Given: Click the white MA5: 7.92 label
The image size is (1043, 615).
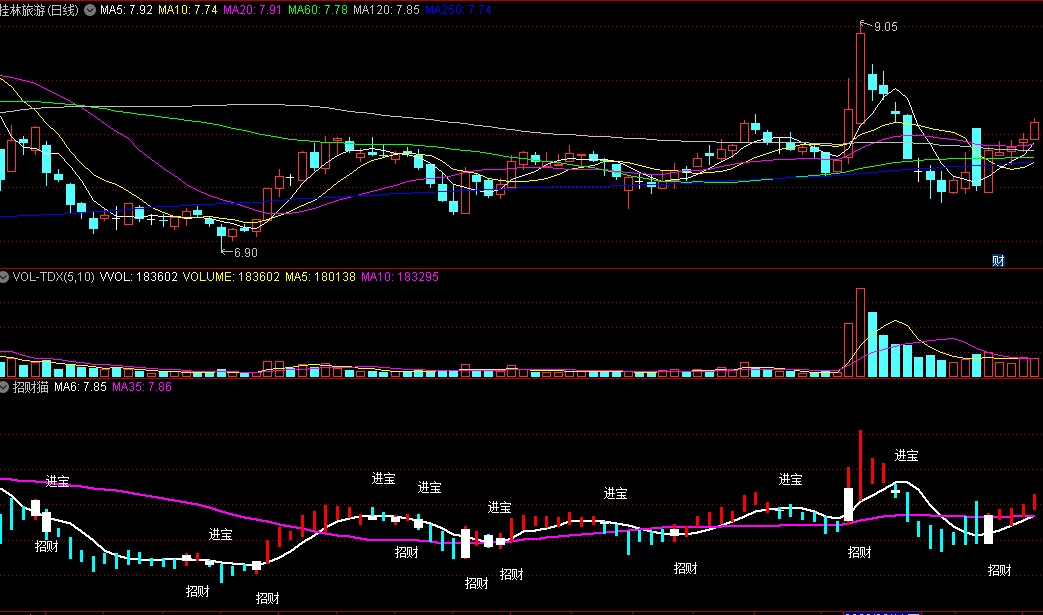Looking at the screenshot, I should coord(126,10).
